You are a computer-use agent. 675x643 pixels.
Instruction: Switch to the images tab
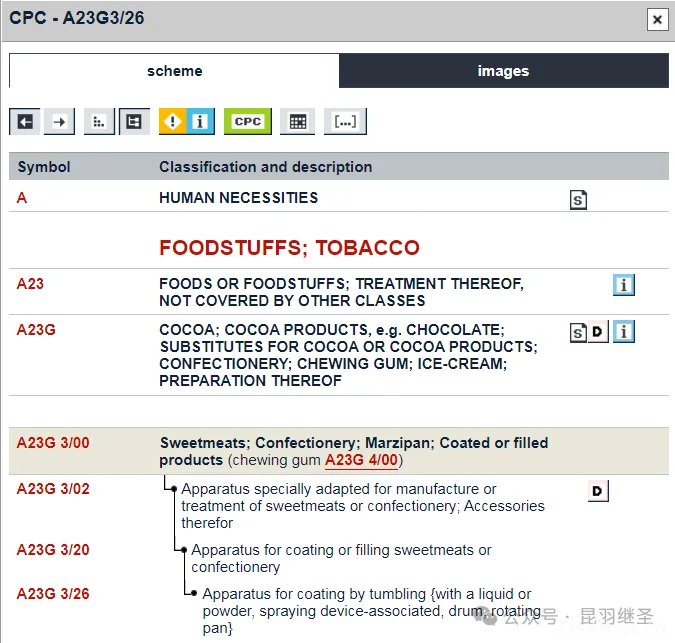point(503,71)
